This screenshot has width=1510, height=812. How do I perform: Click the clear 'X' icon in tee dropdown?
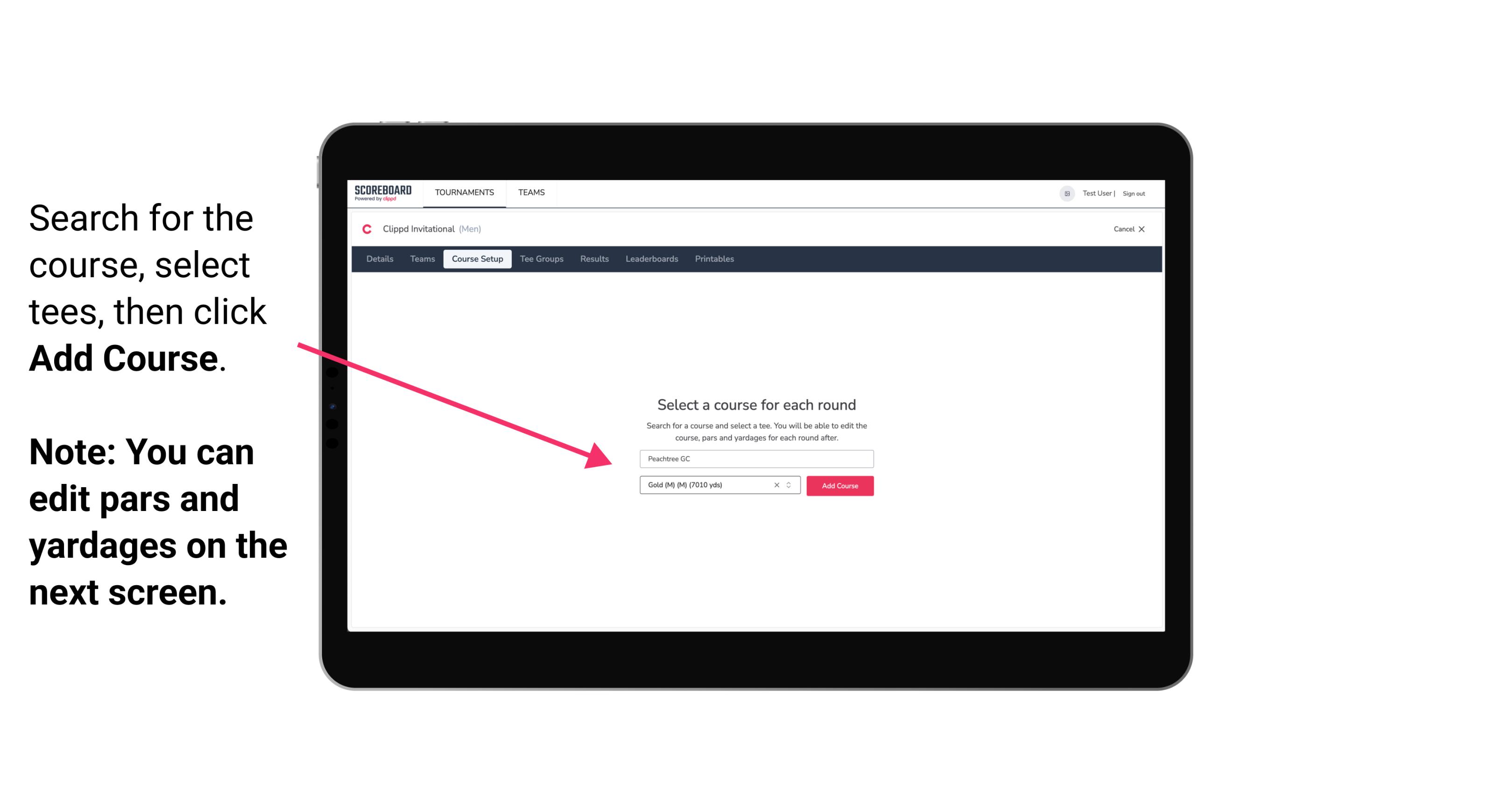775,485
